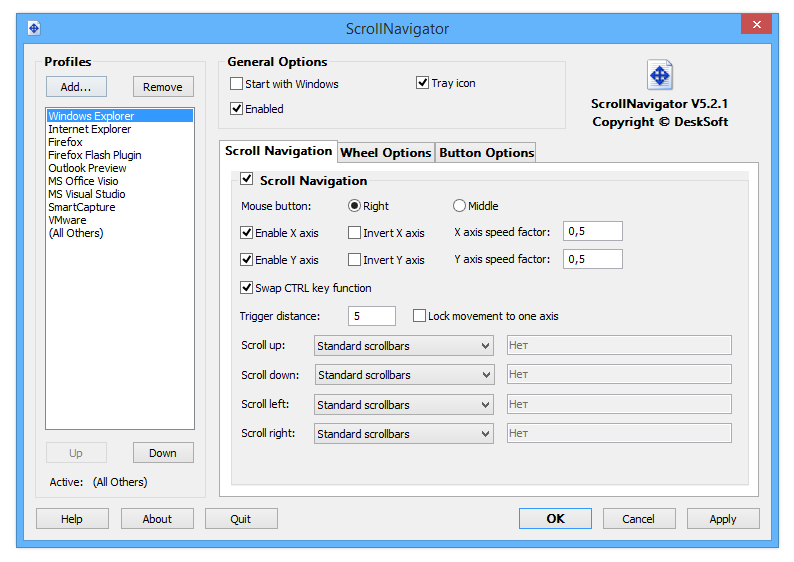Enable Lock movement to one axis
794x562 pixels.
(x=420, y=316)
